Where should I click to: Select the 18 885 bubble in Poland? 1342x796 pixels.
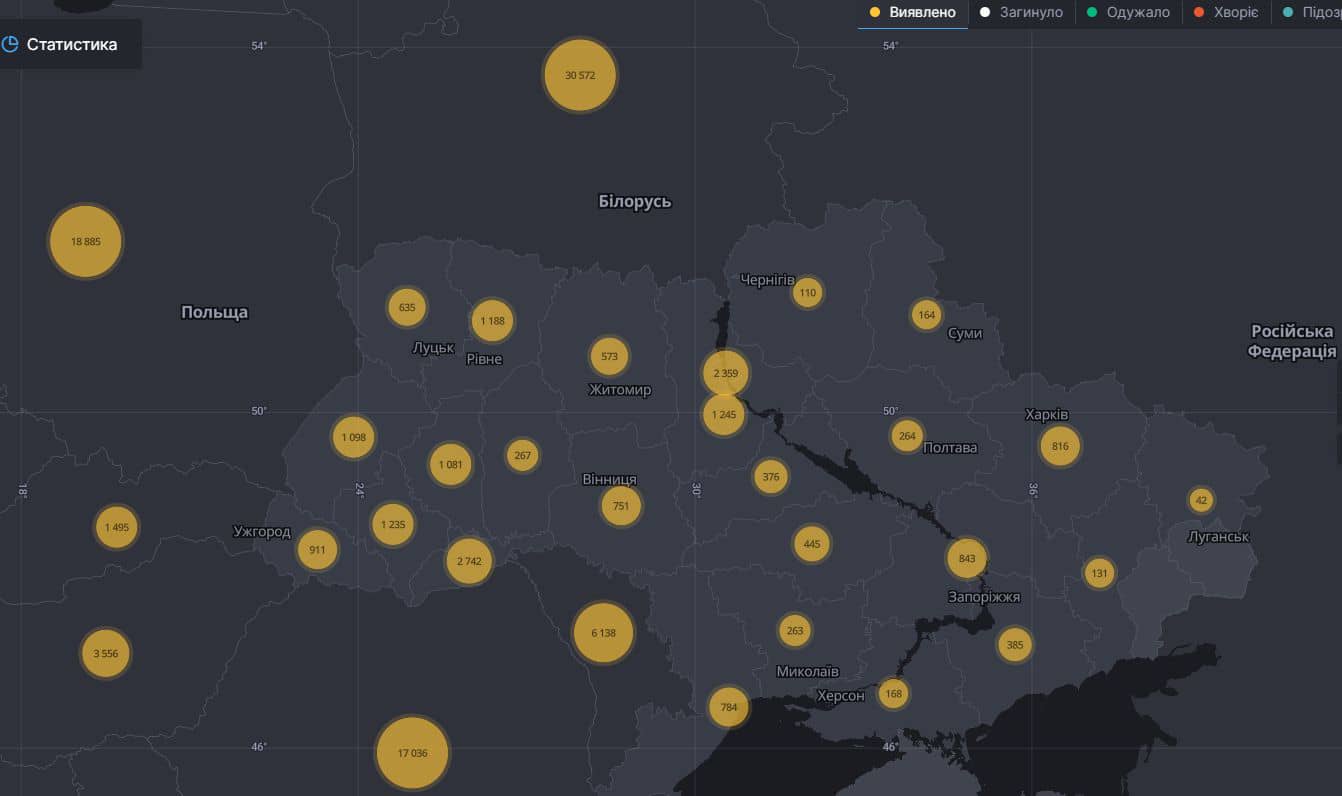[85, 241]
